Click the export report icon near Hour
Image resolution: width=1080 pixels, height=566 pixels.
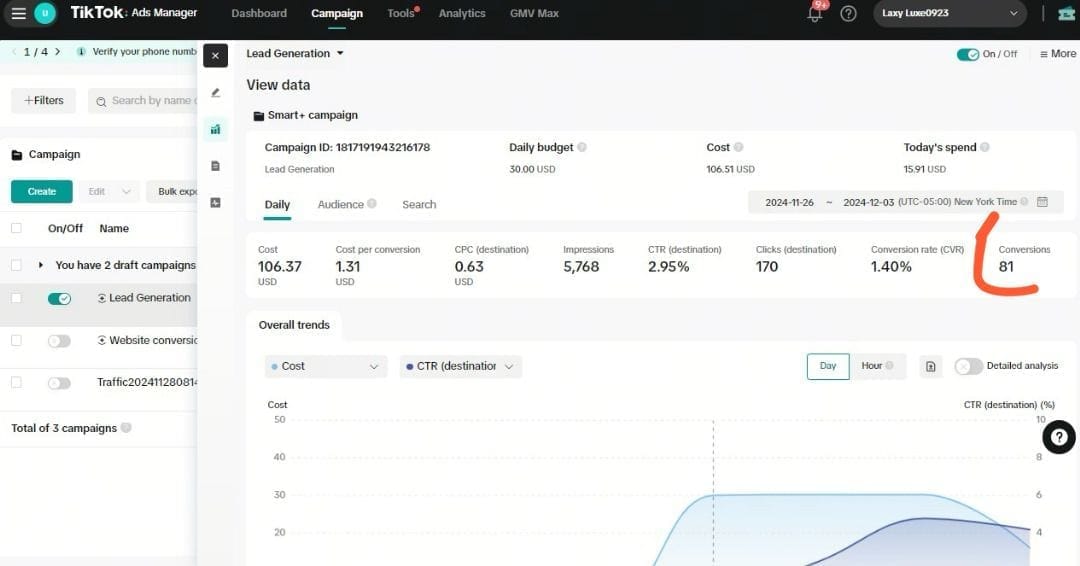[931, 366]
